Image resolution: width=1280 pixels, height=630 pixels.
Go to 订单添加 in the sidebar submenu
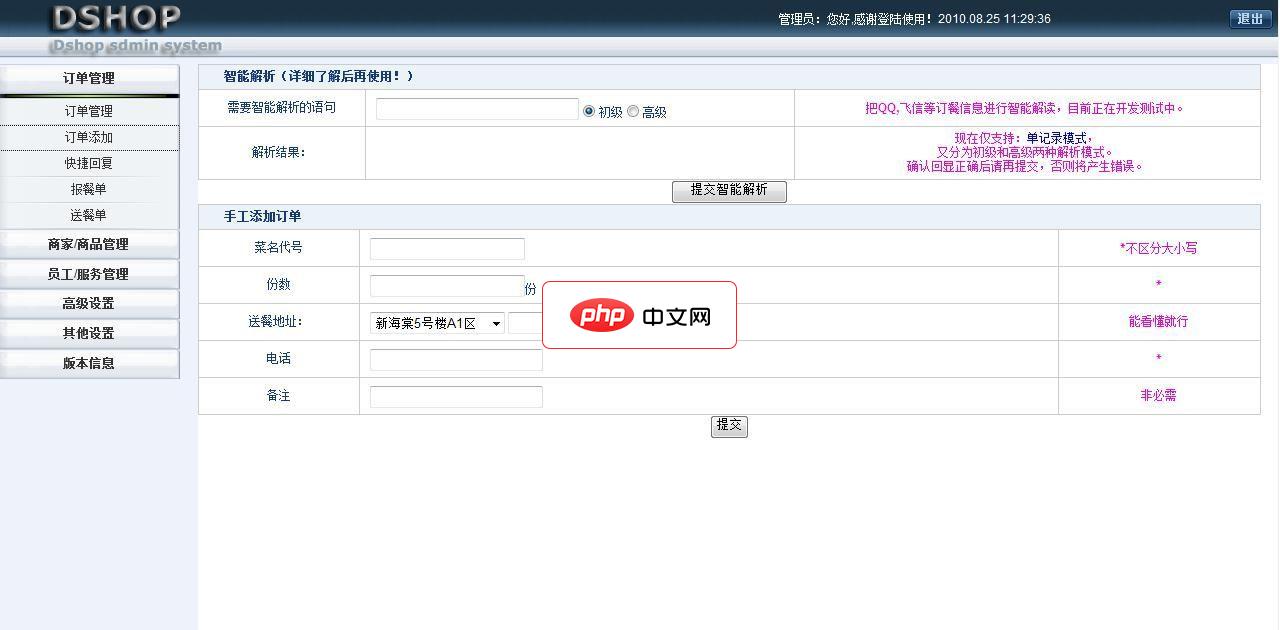tap(89, 137)
